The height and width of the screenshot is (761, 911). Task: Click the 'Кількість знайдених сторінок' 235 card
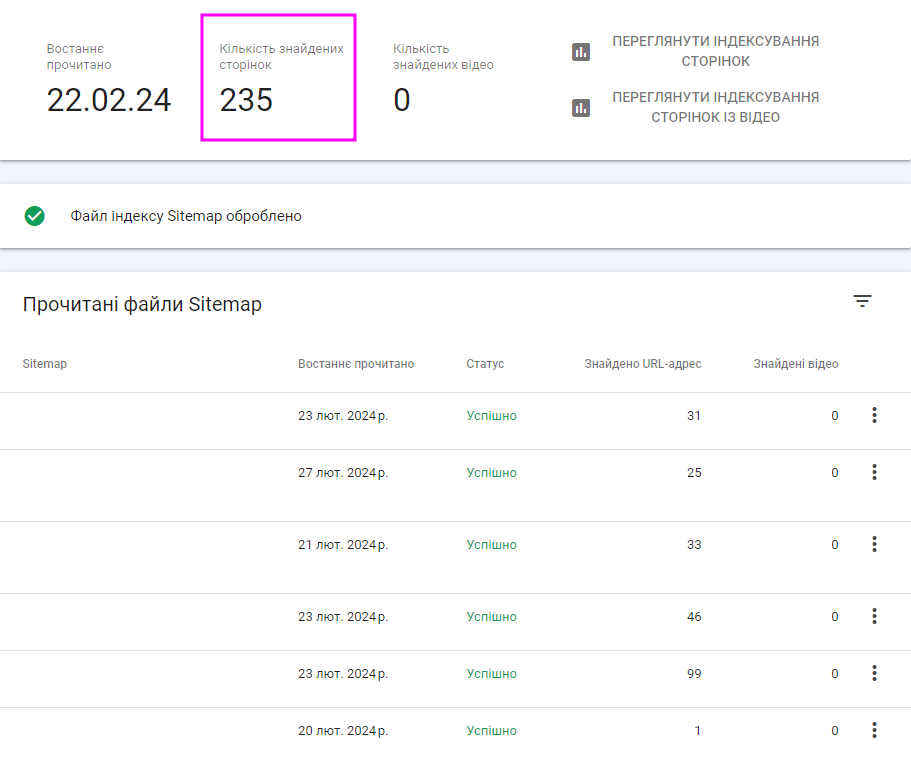coord(278,78)
